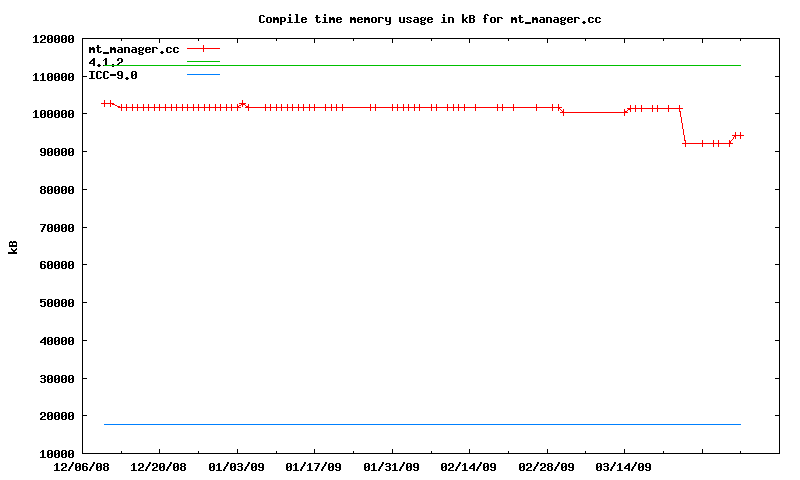Screen dimensions: 800x480
Task: Click the 70000 y-axis tick label
Action: point(58,227)
